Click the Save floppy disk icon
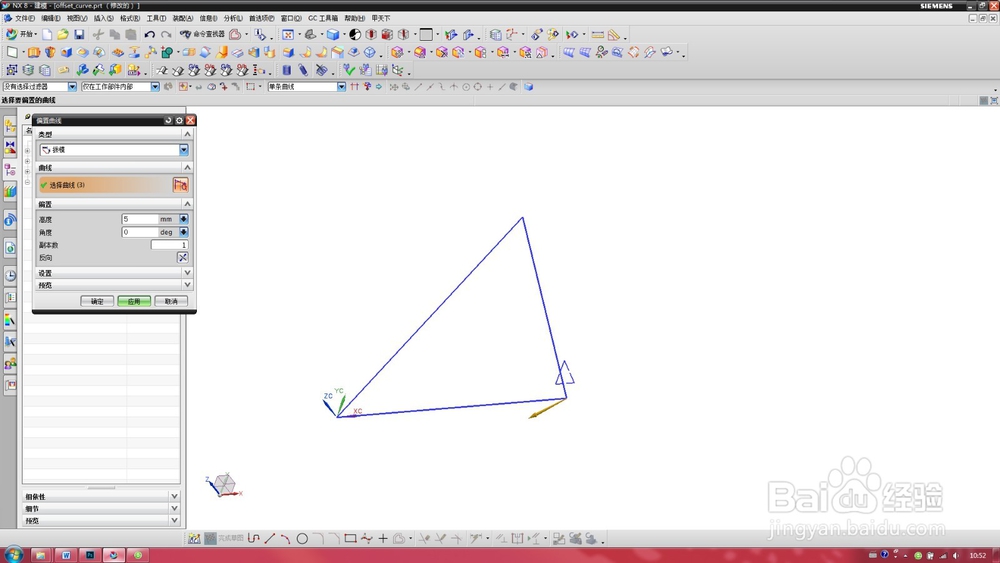The image size is (1000, 563). [x=79, y=34]
